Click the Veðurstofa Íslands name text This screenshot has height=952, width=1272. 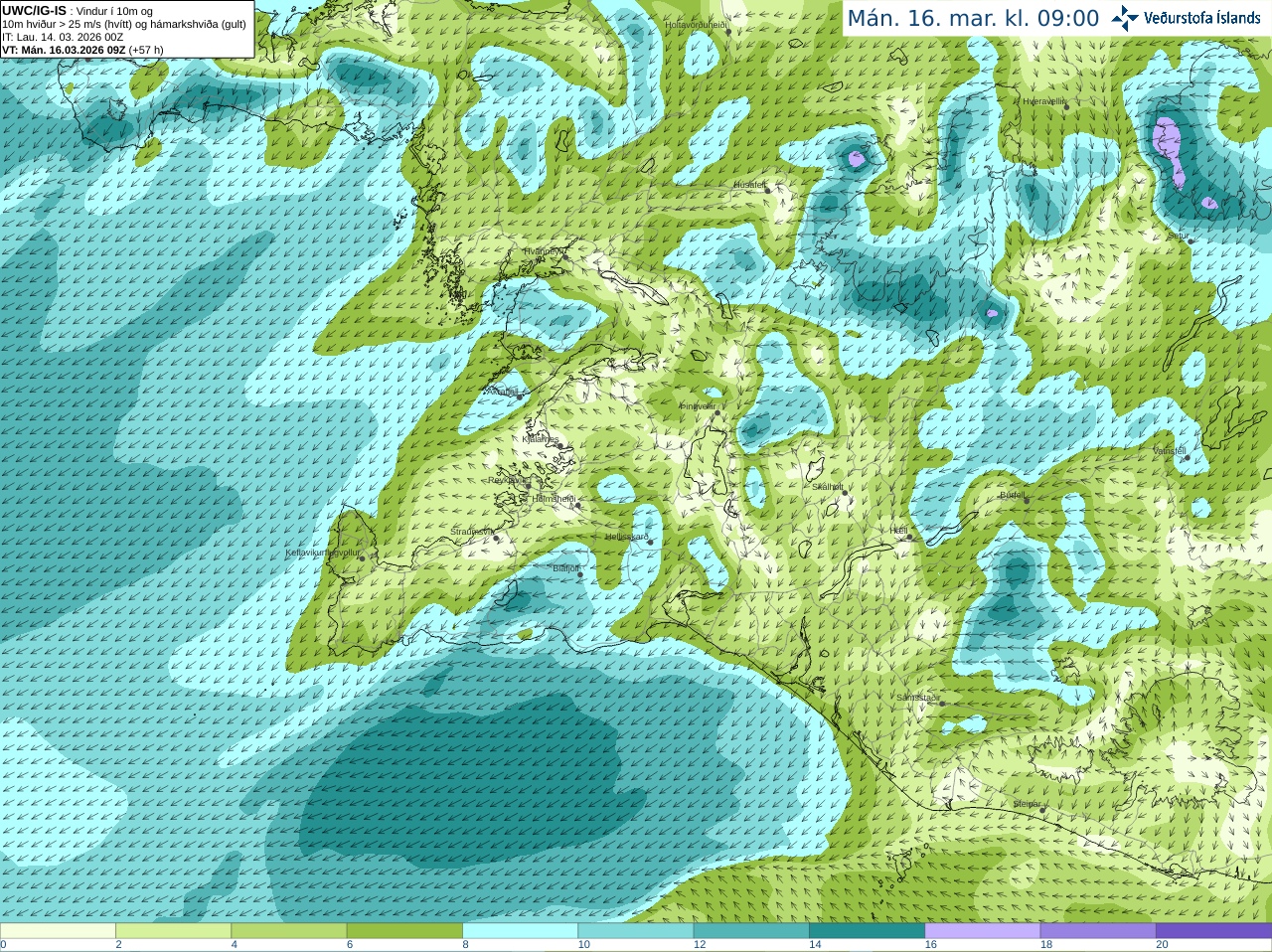click(1202, 18)
